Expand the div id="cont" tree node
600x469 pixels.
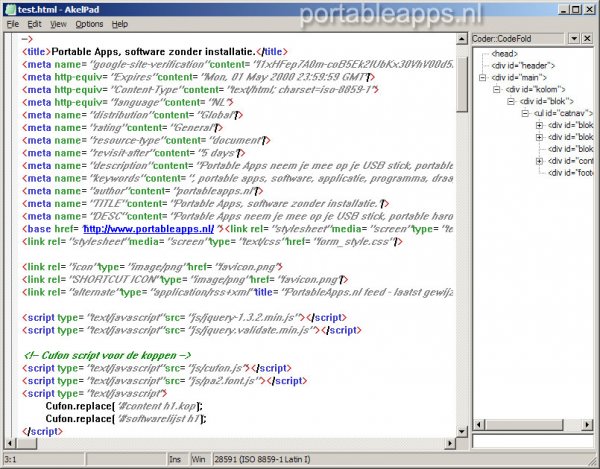[539, 160]
